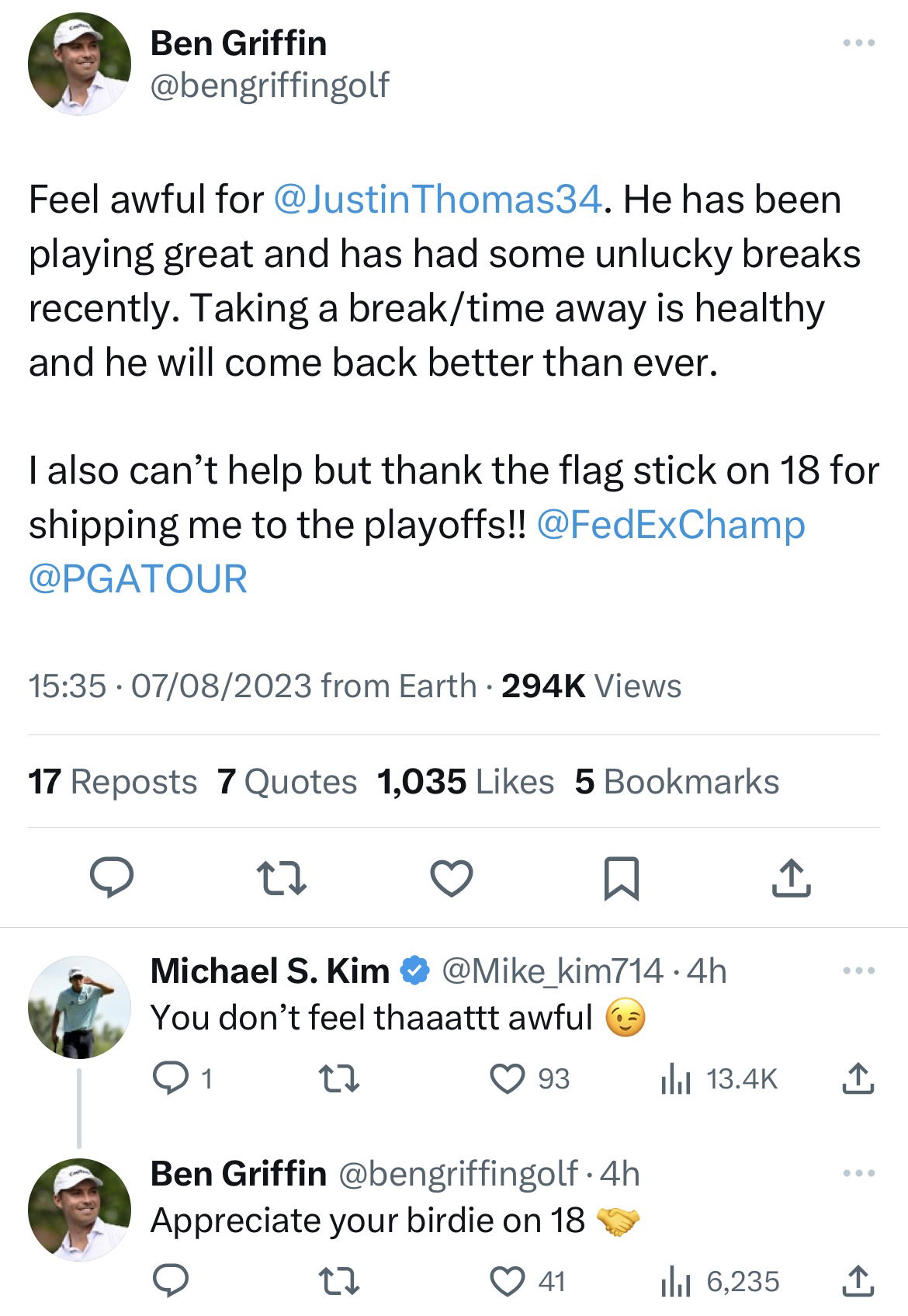This screenshot has width=908, height=1316.
Task: Like the 'Appreciate your birdie' reply
Action: pos(508,1282)
